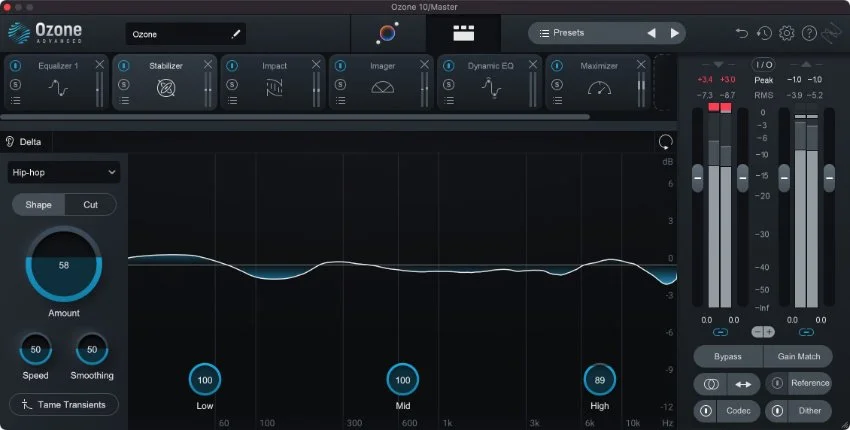Screen dimensions: 850x430
Task: Select the Imager module gauge icon
Action: (383, 87)
